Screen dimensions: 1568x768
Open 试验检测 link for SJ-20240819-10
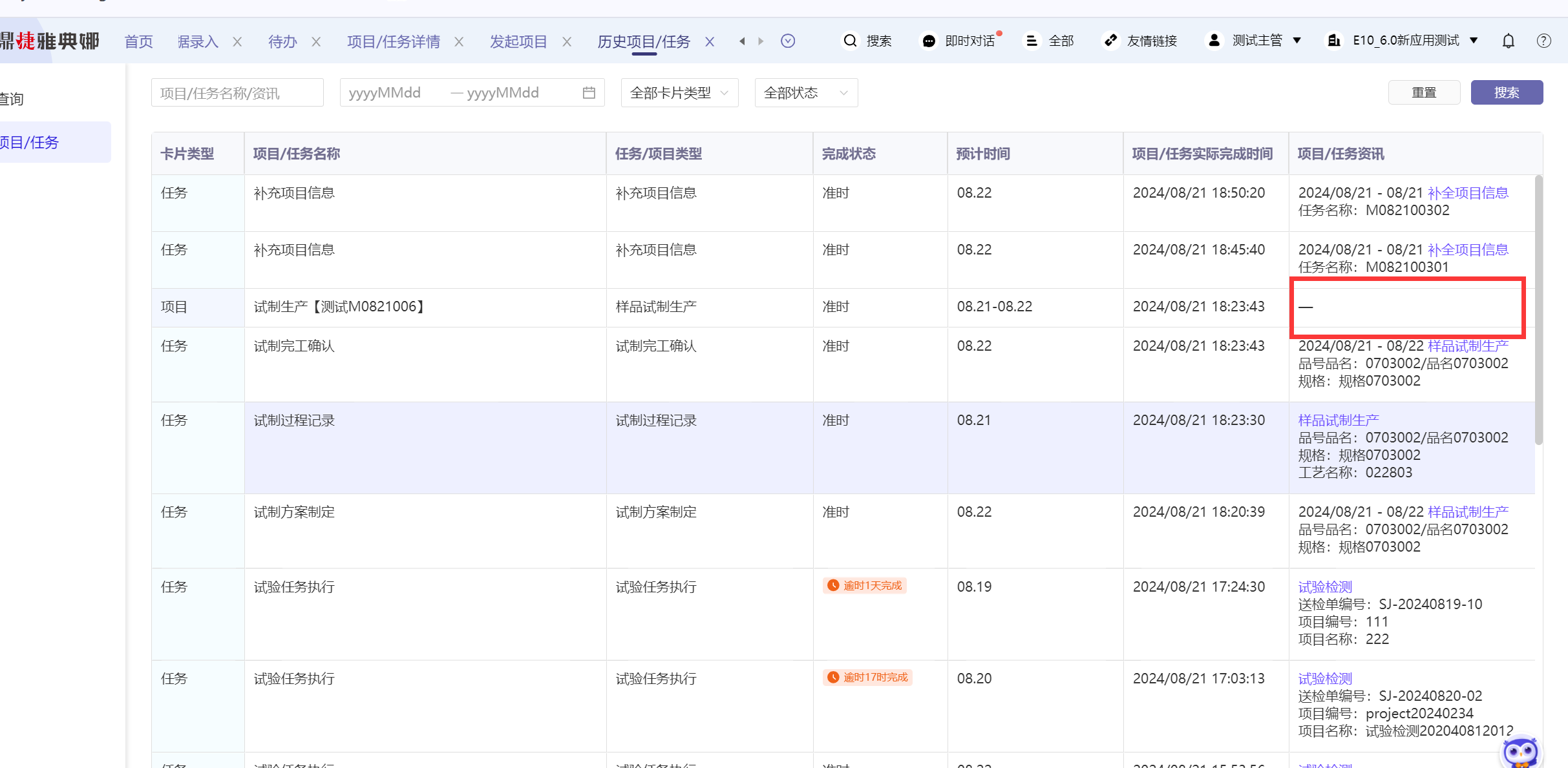[x=1325, y=587]
